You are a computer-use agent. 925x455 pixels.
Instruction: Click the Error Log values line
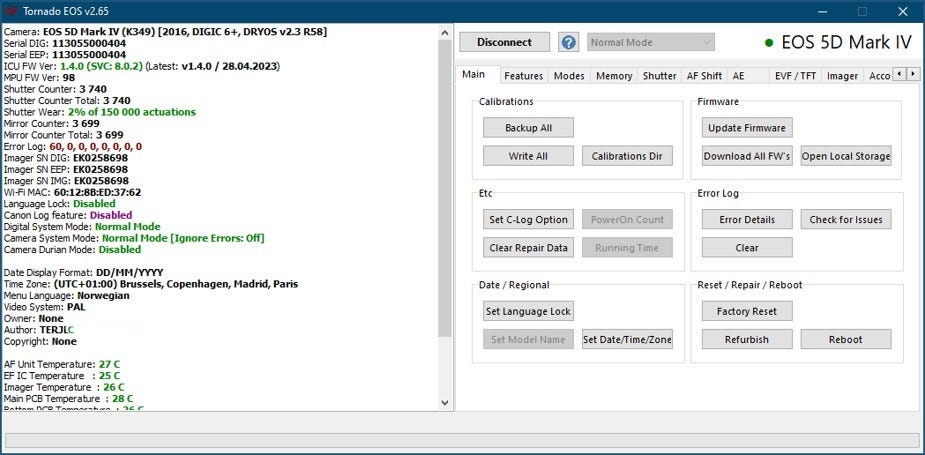[x=73, y=146]
